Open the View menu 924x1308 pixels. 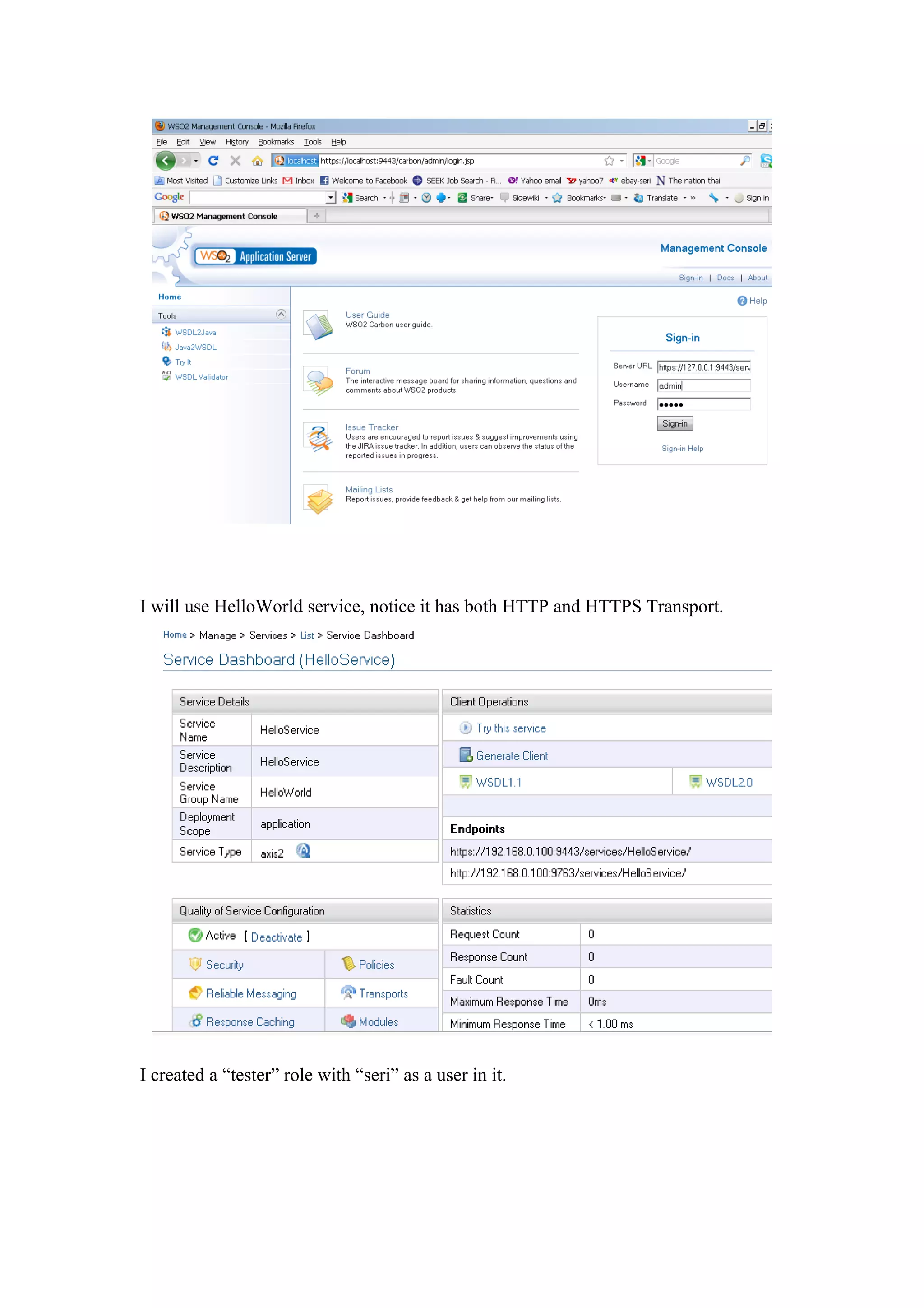click(x=207, y=142)
